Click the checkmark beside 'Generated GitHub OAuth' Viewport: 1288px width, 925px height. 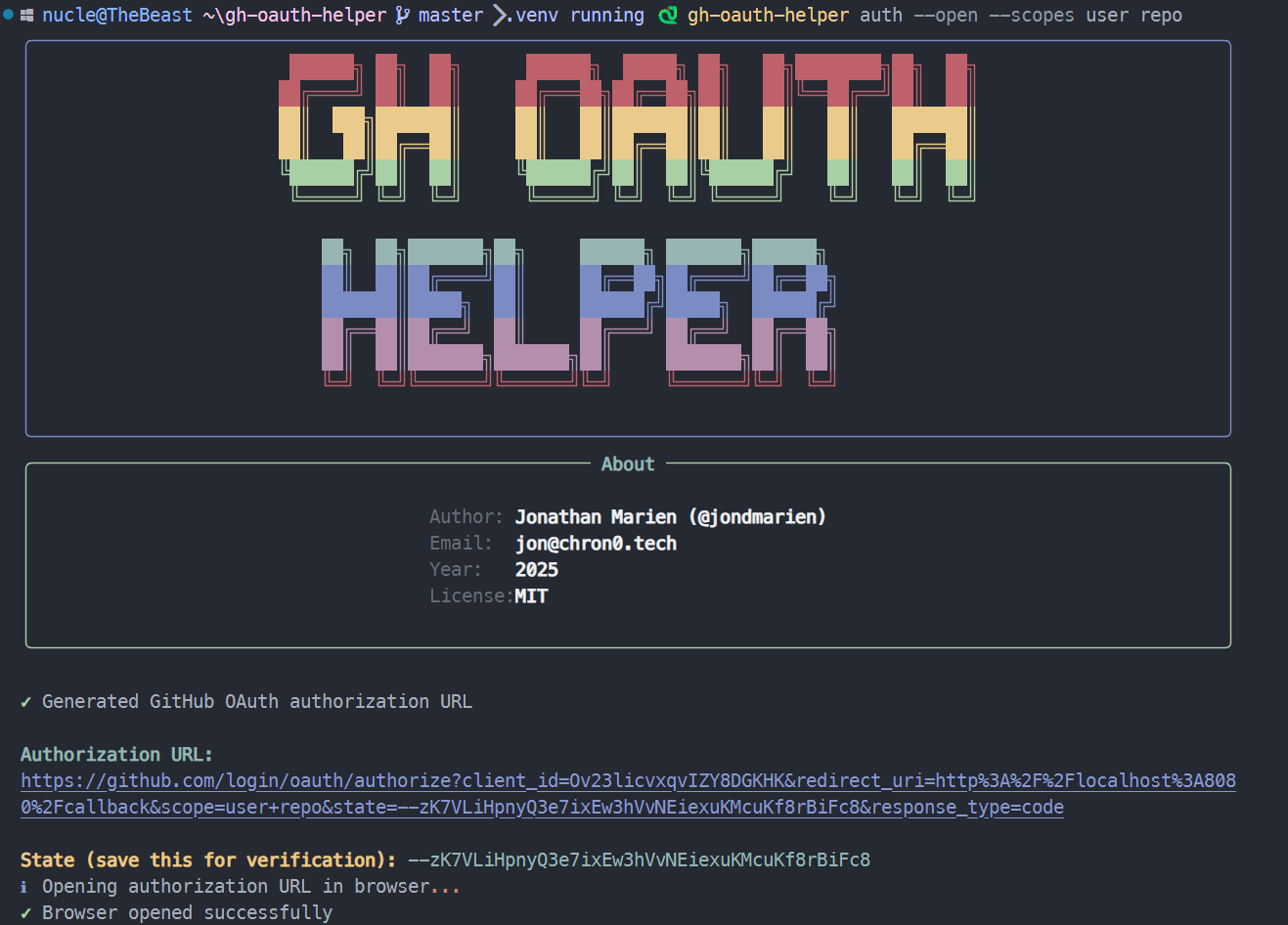(x=25, y=701)
